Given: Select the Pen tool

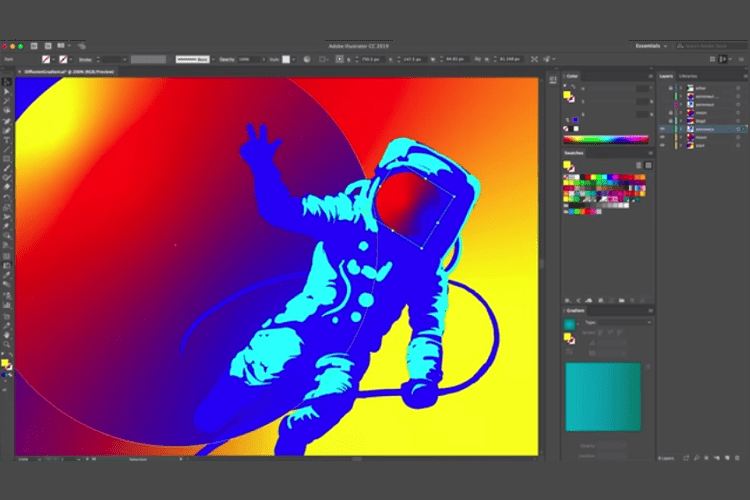Looking at the screenshot, I should click(x=7, y=121).
